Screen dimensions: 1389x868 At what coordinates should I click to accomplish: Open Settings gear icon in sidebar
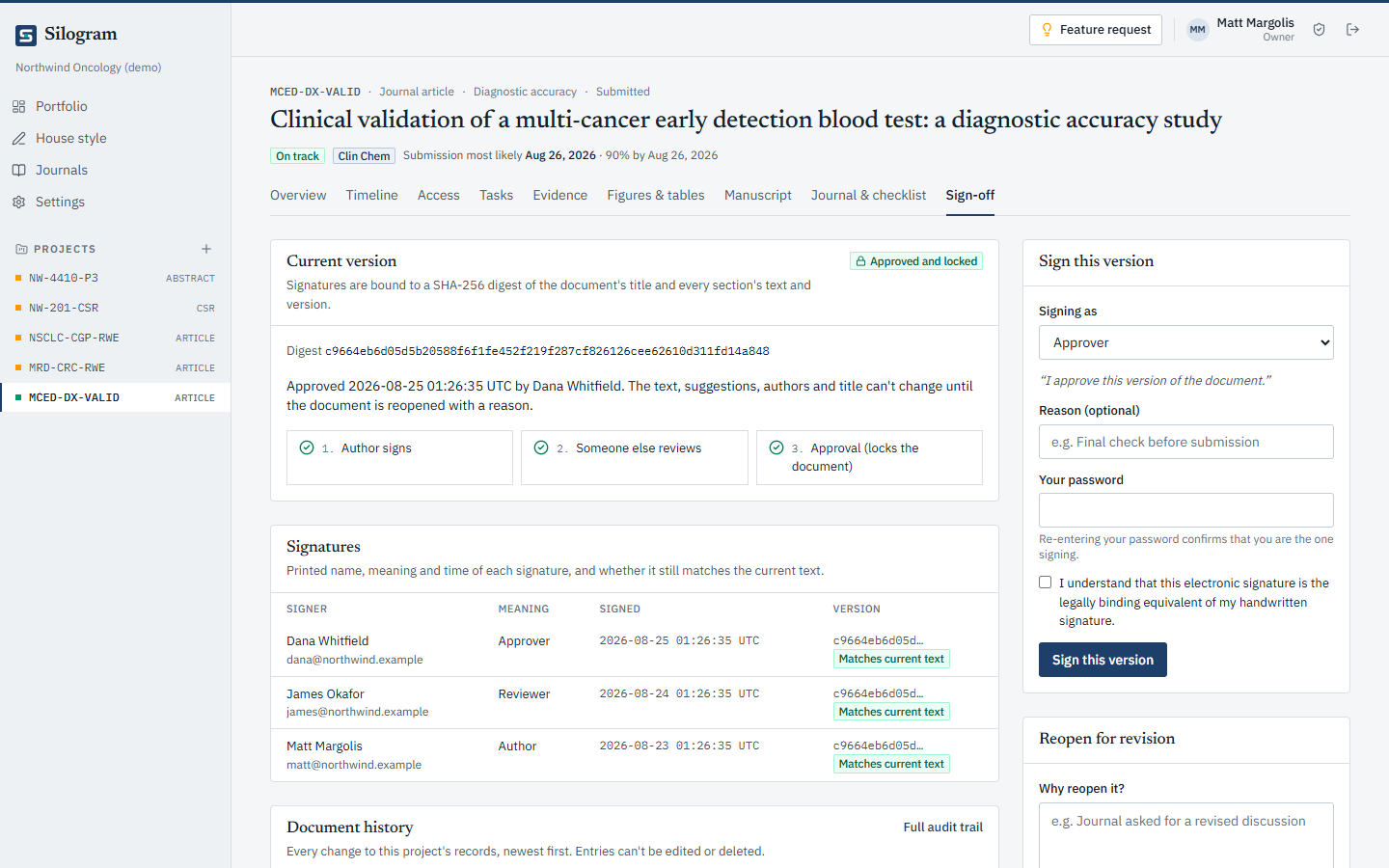[18, 202]
